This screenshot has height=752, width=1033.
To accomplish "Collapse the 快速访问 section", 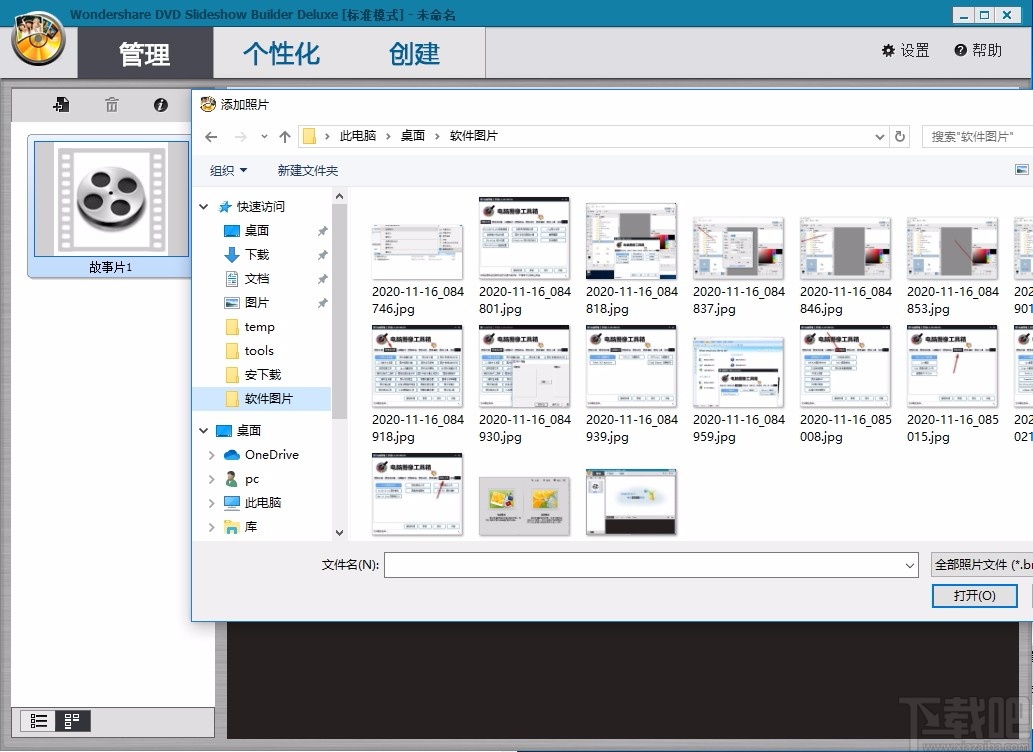I will (x=203, y=206).
